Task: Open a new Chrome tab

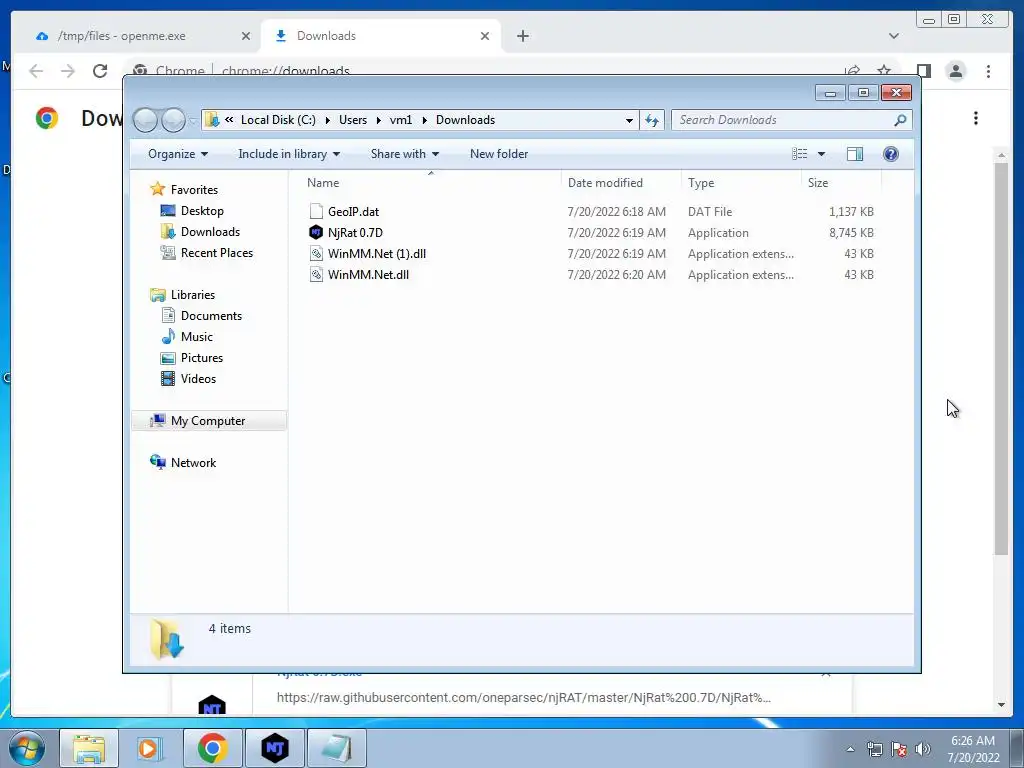Action: click(x=522, y=36)
